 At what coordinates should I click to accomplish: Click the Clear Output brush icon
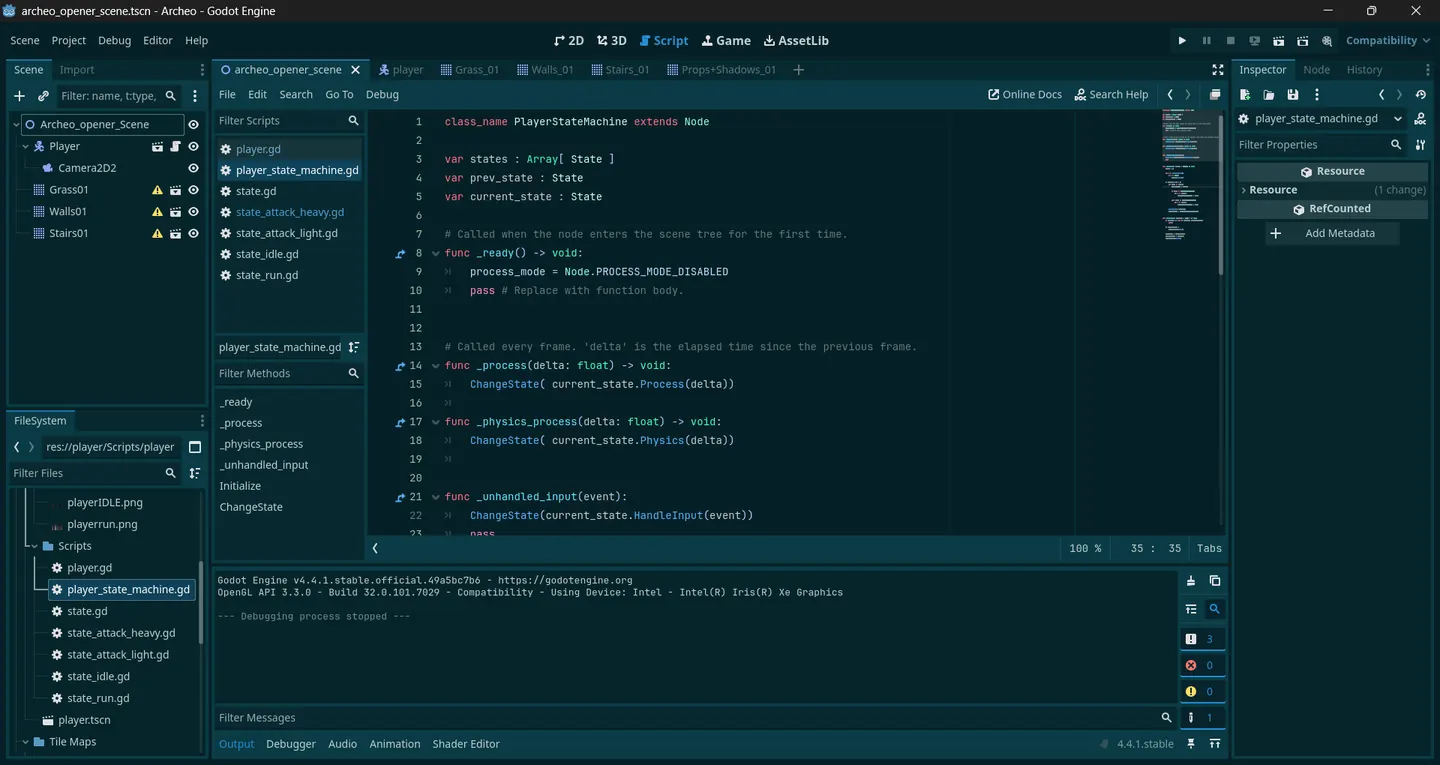pos(1191,580)
